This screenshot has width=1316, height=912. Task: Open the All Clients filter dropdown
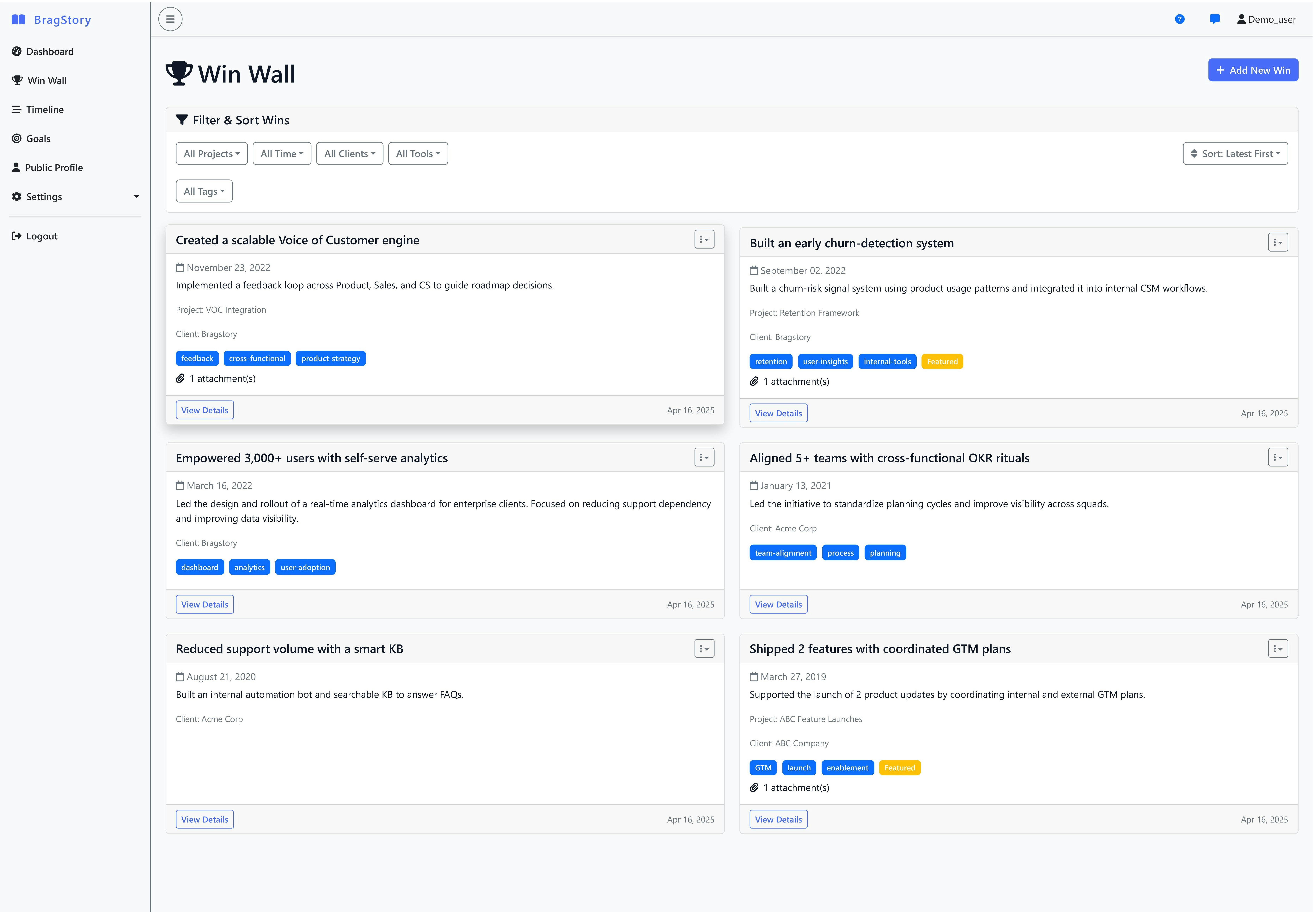[350, 154]
